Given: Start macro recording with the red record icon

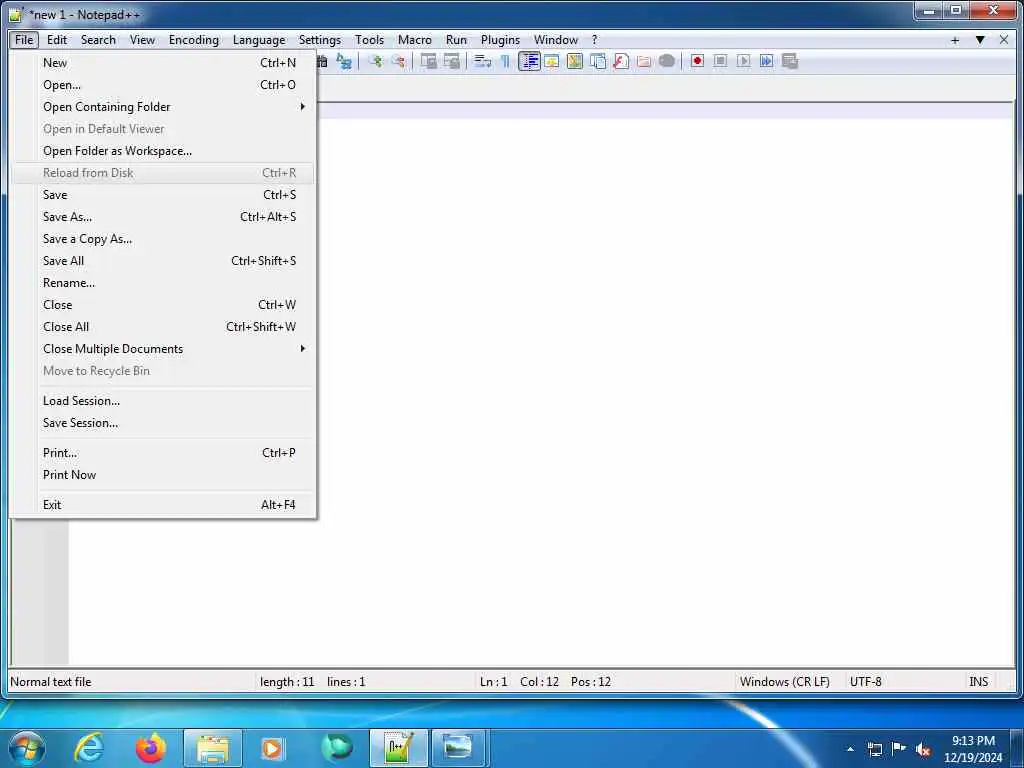Looking at the screenshot, I should [697, 61].
